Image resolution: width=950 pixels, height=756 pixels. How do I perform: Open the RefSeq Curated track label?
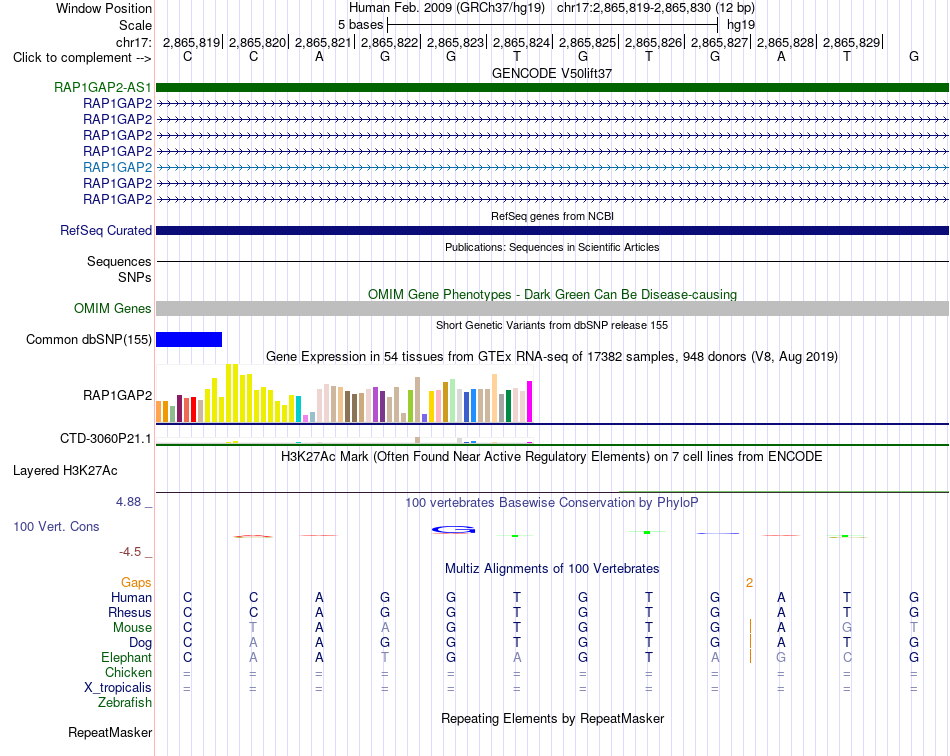pyautogui.click(x=106, y=230)
